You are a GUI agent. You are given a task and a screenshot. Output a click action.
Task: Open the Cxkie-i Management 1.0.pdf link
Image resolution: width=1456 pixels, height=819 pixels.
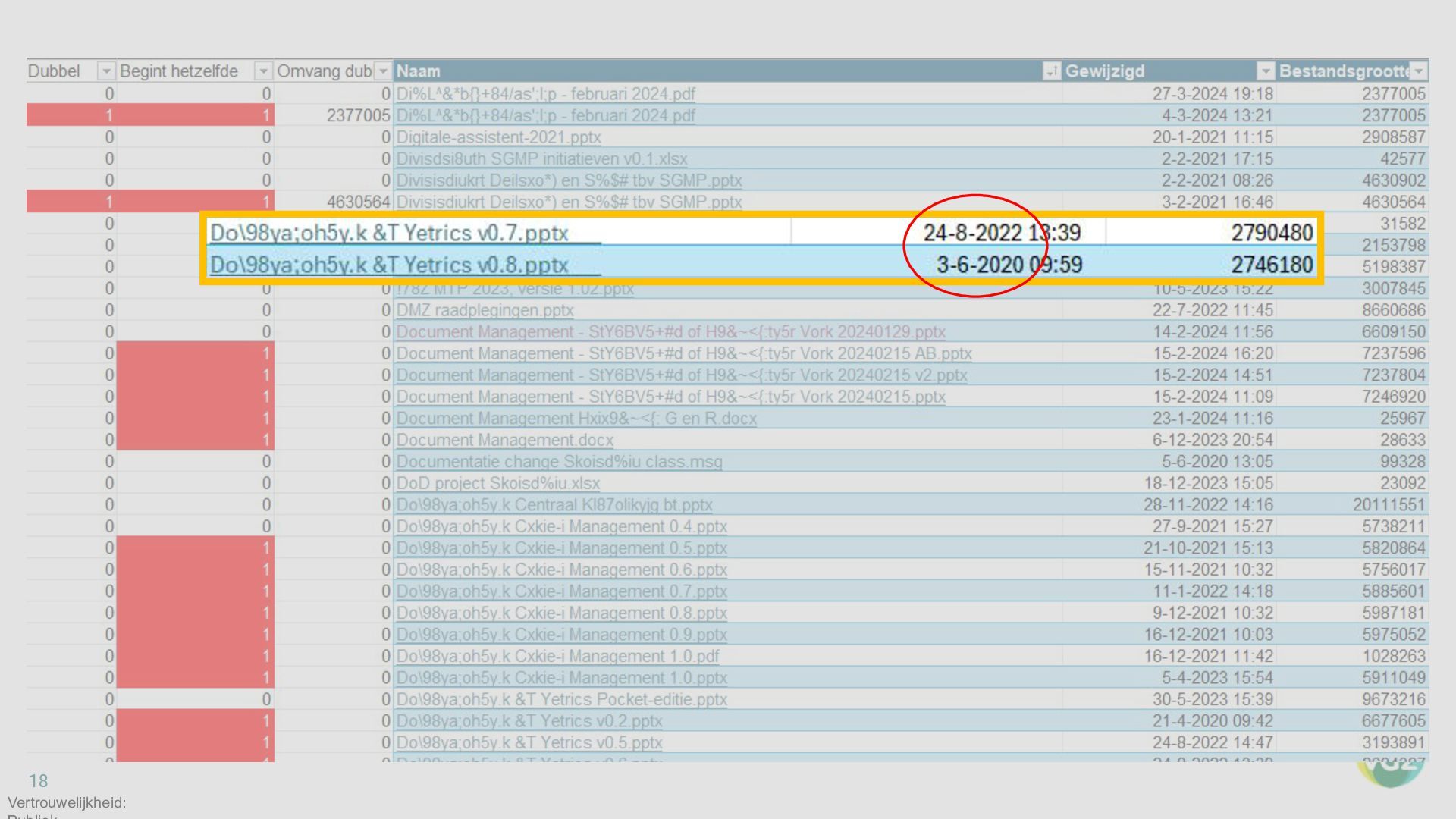point(557,656)
